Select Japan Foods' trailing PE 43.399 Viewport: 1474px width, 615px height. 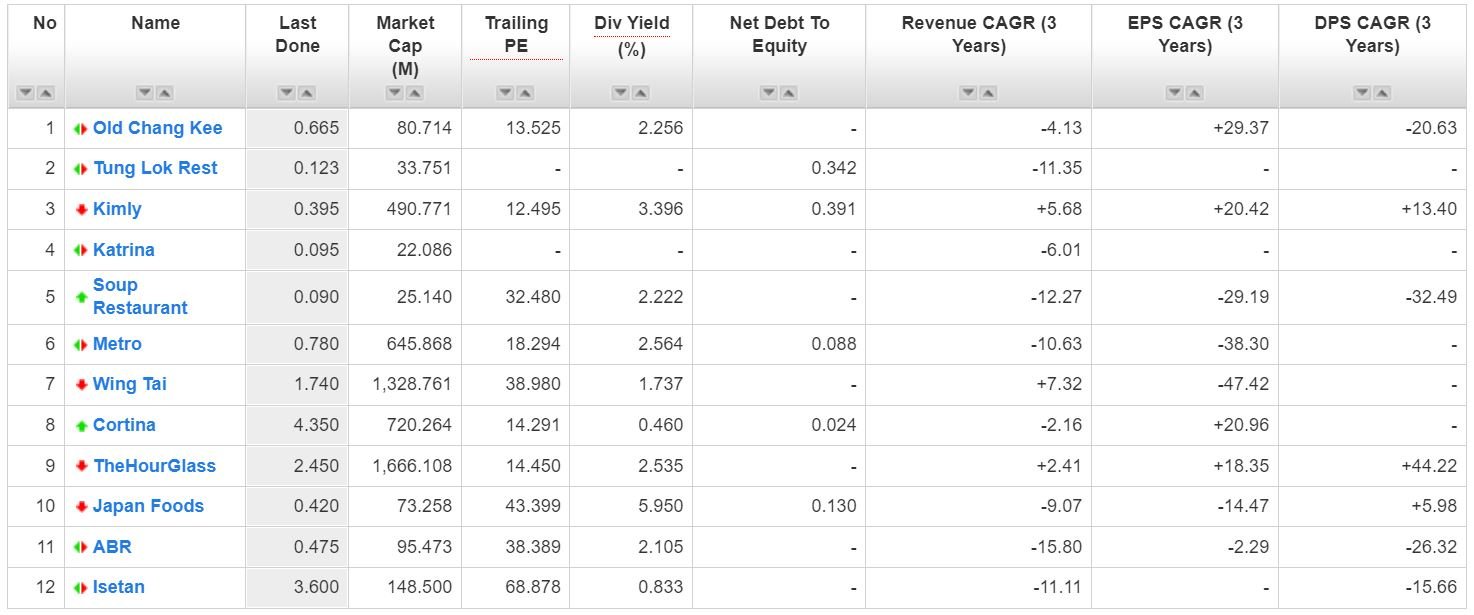pos(533,506)
